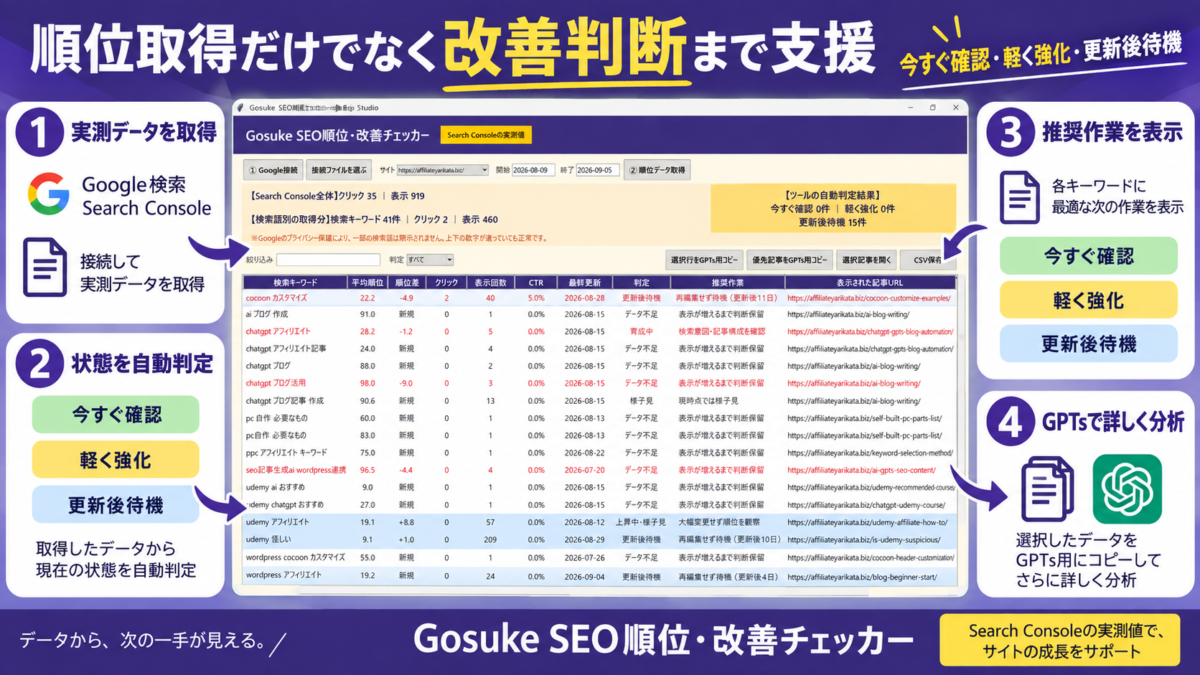1200x675 pixels.
Task: Select the chatgpt アフィリエイト記事 keyword row
Action: coord(599,348)
